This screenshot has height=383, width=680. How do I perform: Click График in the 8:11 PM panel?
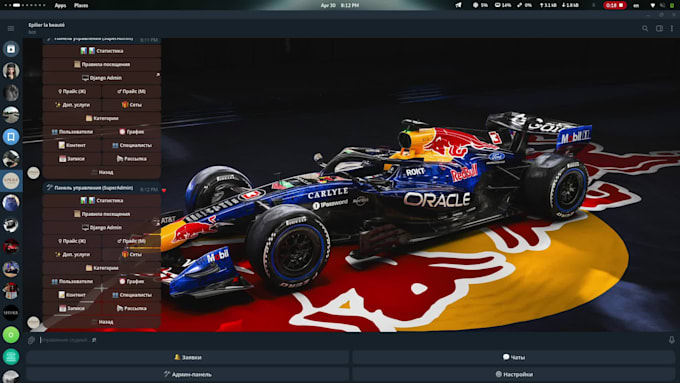[131, 131]
